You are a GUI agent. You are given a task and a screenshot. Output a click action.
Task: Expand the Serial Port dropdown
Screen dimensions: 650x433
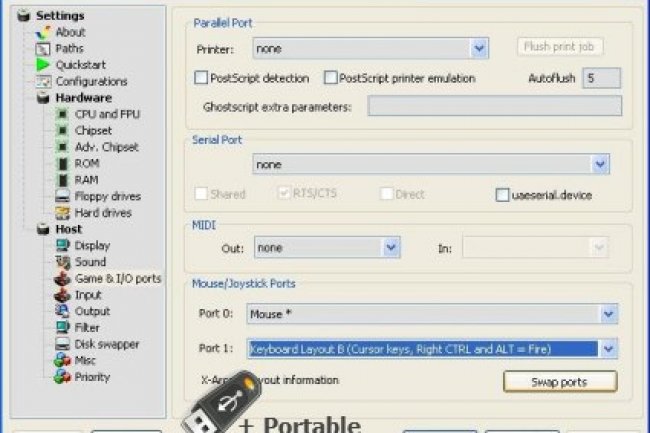pos(600,164)
